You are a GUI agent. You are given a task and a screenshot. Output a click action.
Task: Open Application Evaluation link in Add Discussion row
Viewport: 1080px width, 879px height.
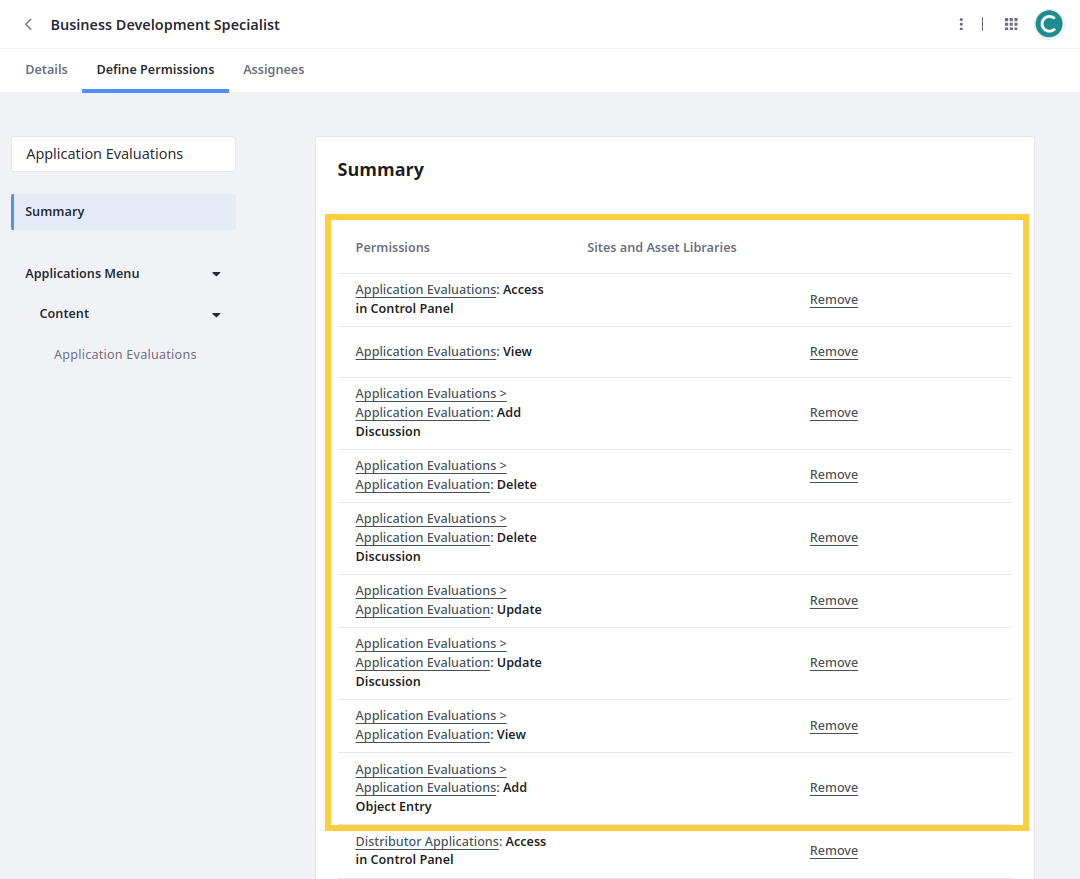click(x=424, y=413)
